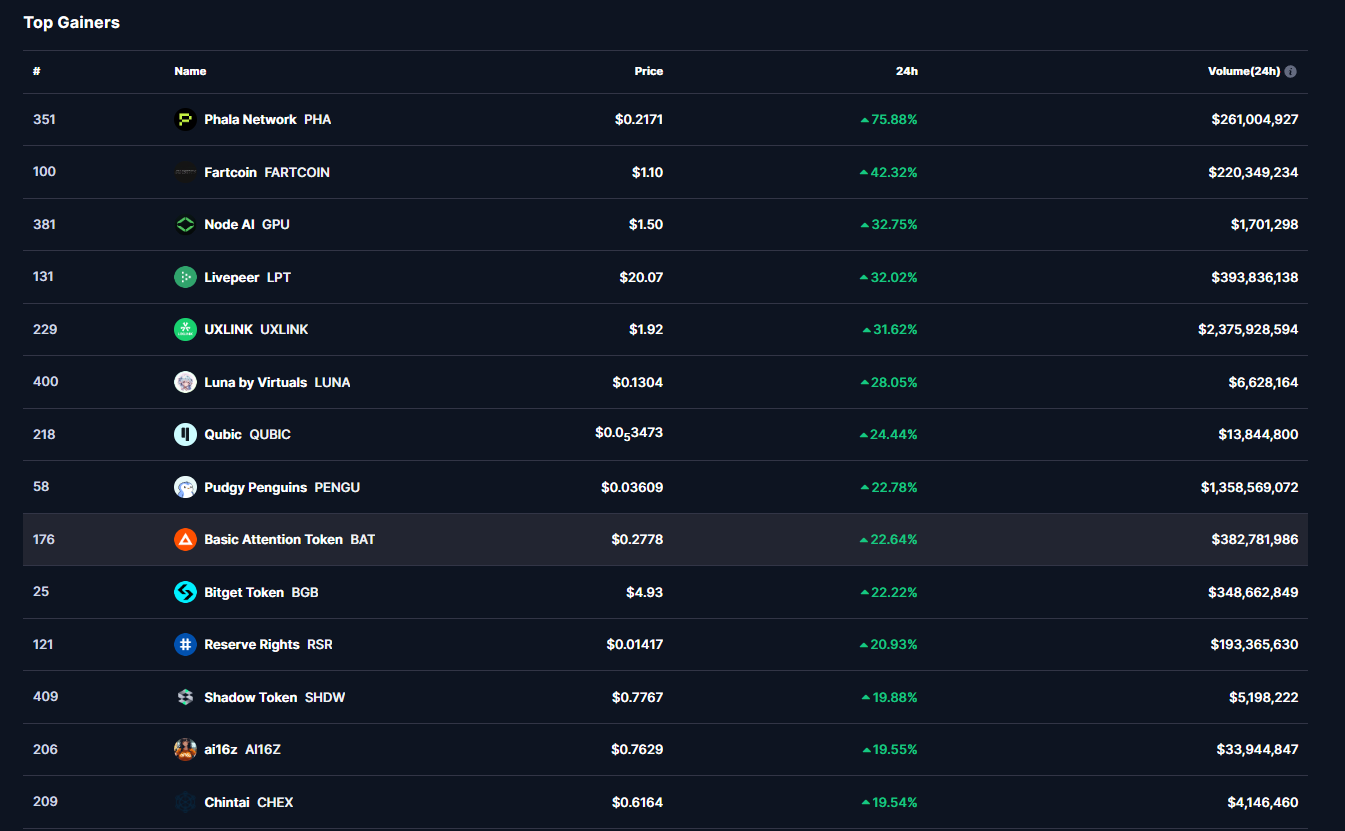
Task: Click the Node AI GPU logo icon
Action: point(185,225)
